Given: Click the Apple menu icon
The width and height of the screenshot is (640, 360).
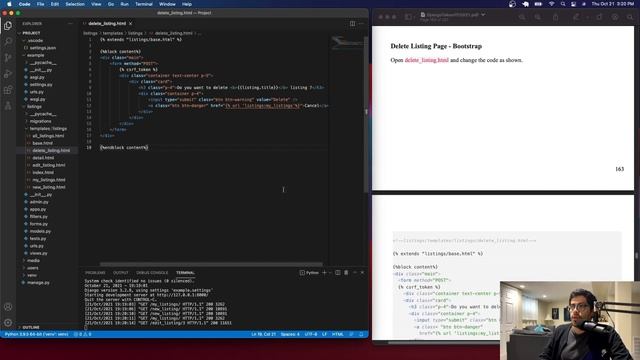Looking at the screenshot, I should [9, 4].
